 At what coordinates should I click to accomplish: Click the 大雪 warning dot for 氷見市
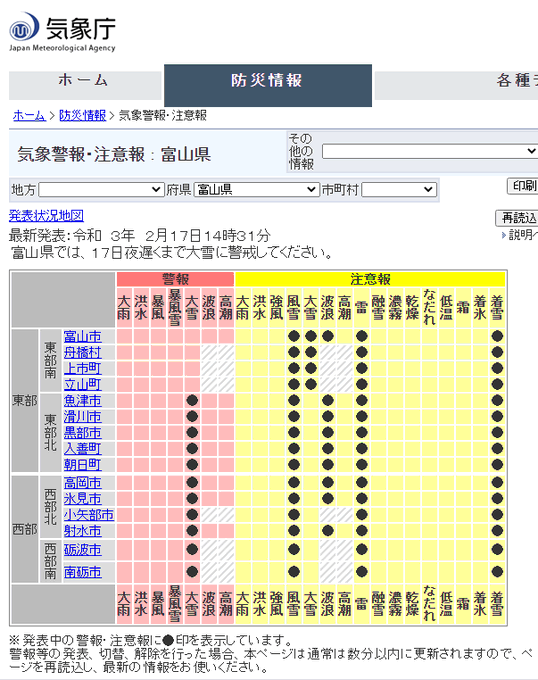tap(192, 499)
